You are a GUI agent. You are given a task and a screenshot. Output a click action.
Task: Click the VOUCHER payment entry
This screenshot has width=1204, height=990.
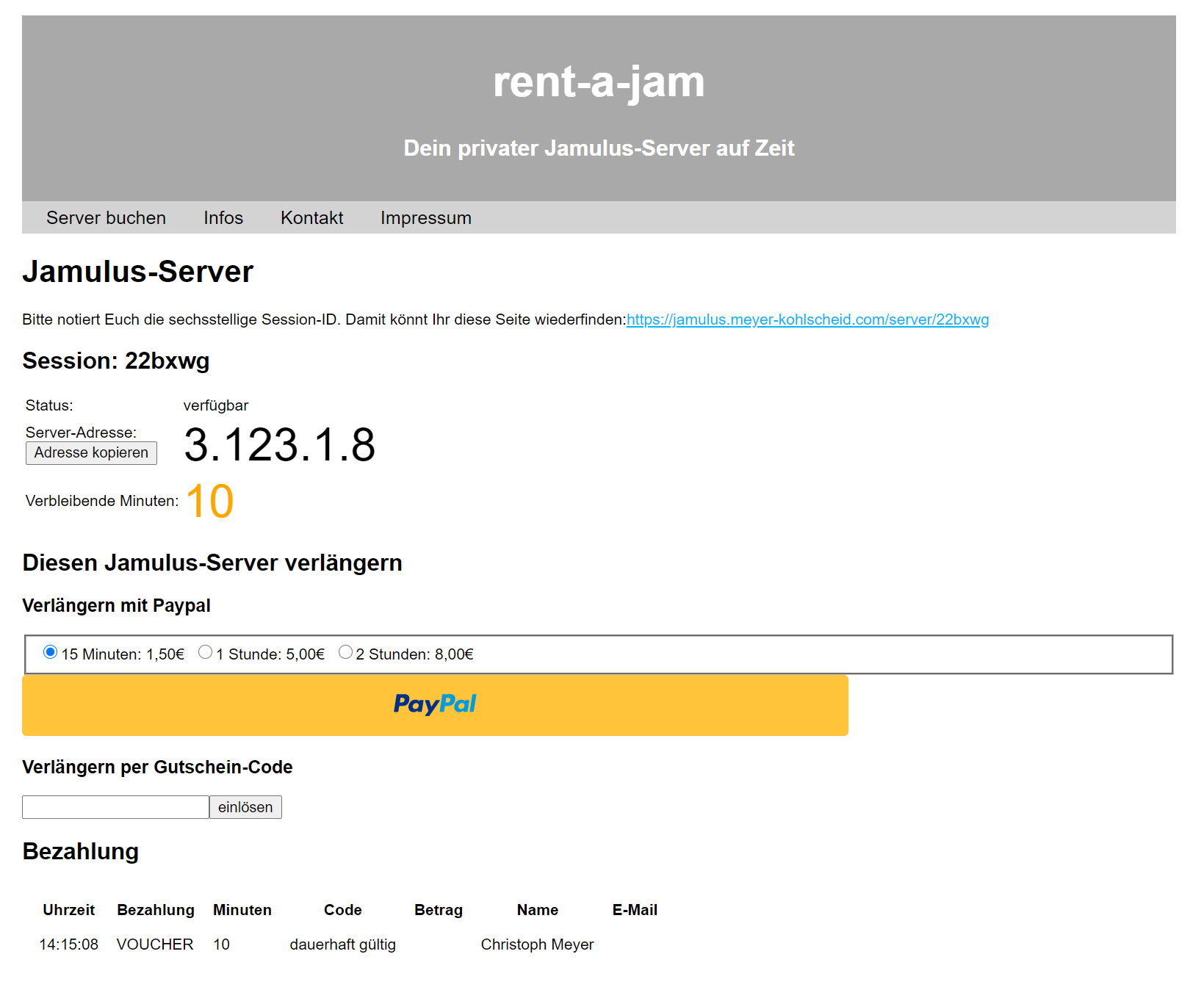coord(155,944)
